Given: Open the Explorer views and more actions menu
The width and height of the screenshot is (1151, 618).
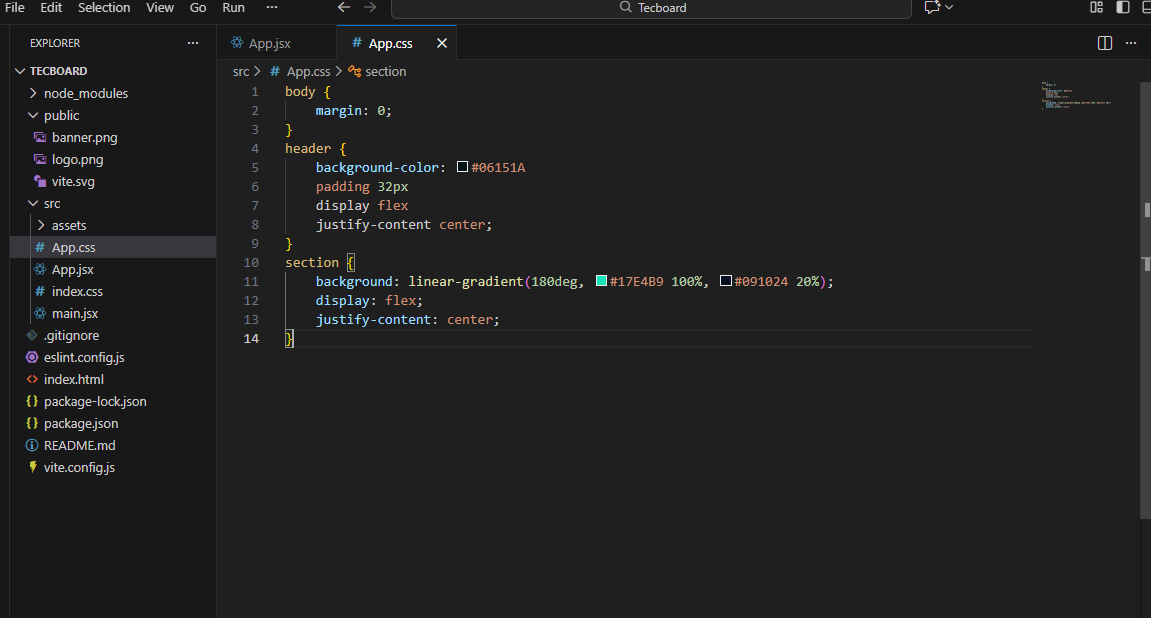Looking at the screenshot, I should pos(193,43).
